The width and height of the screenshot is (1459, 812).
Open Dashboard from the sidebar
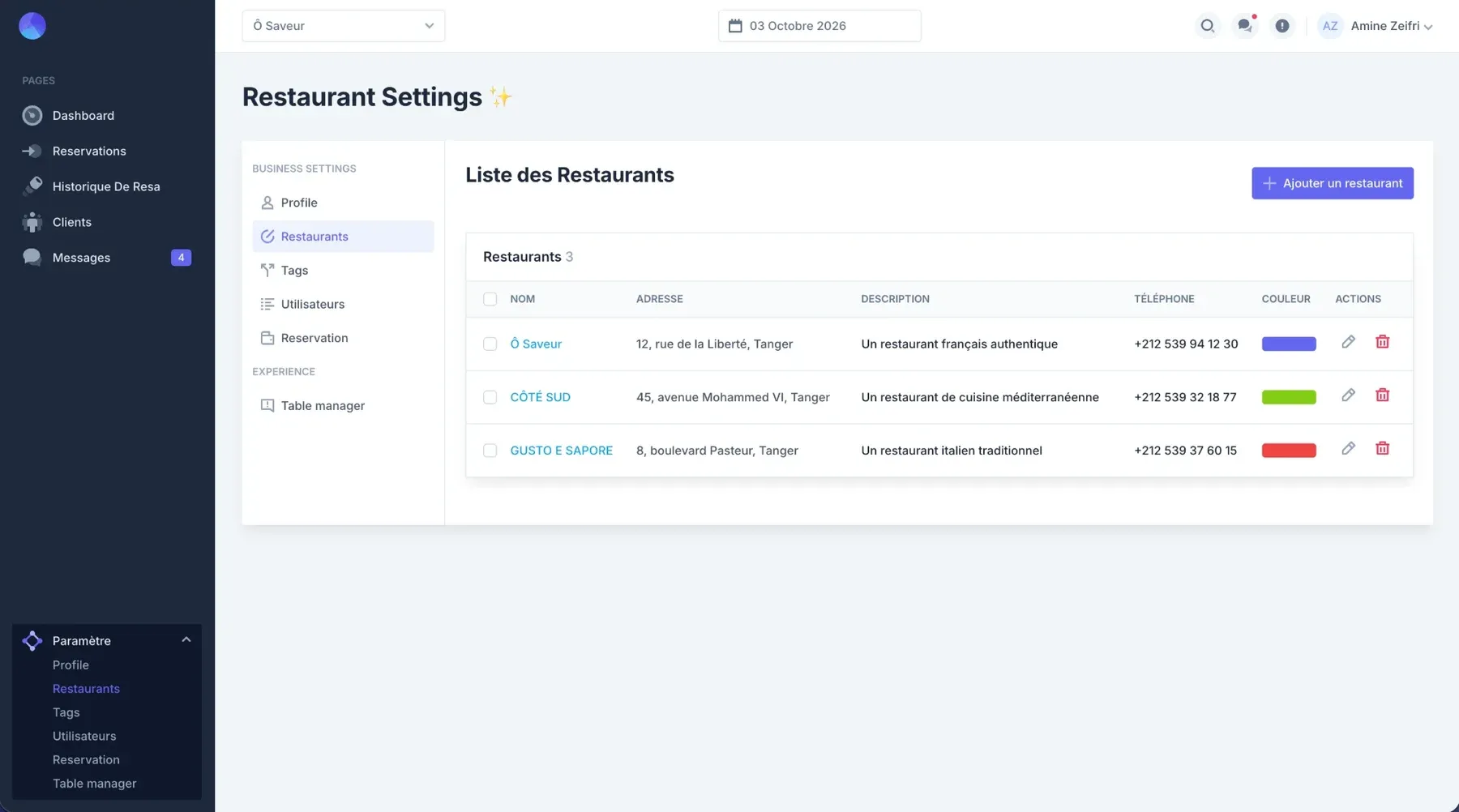107,116
